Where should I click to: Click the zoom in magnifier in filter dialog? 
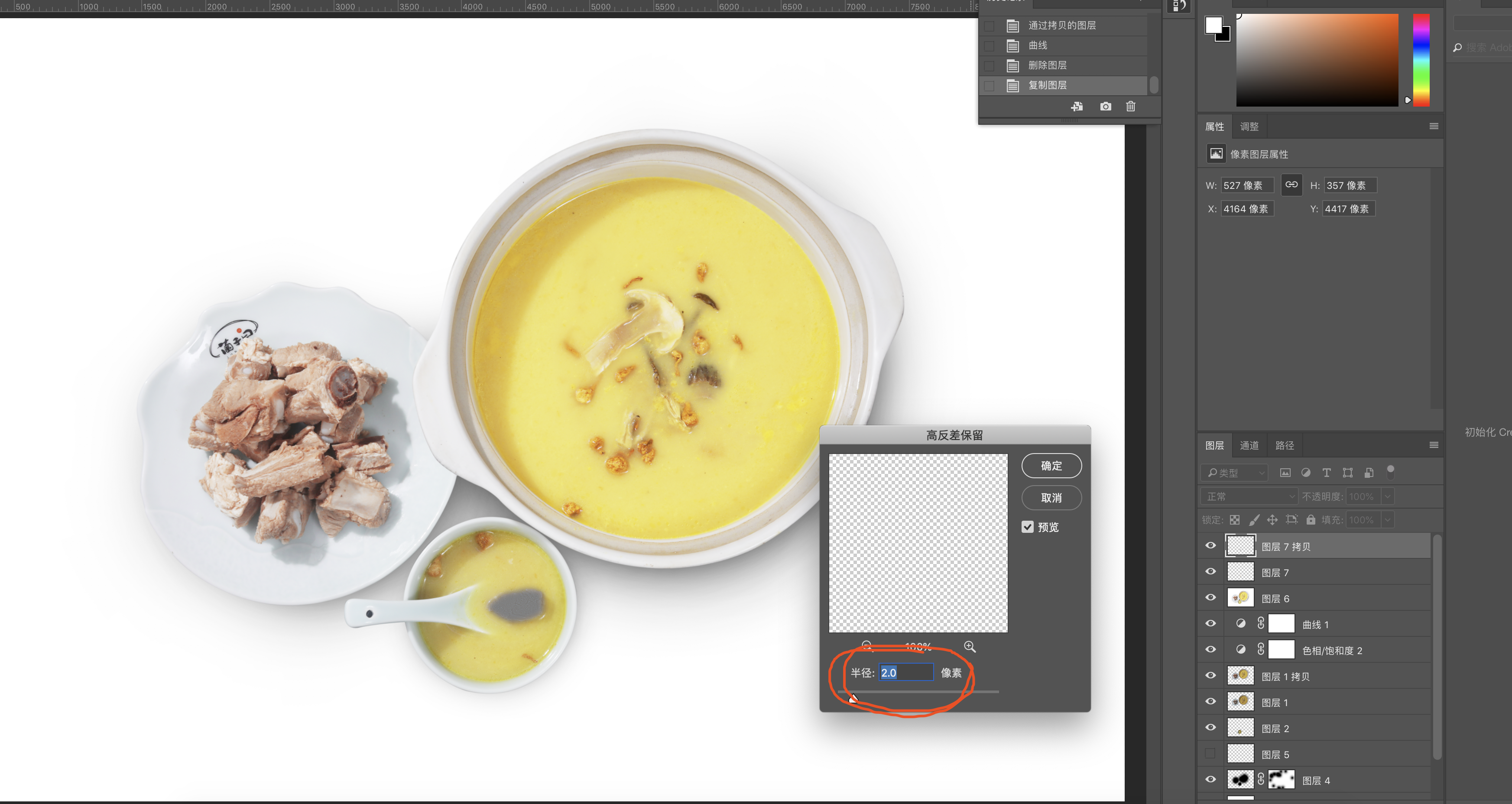970,646
